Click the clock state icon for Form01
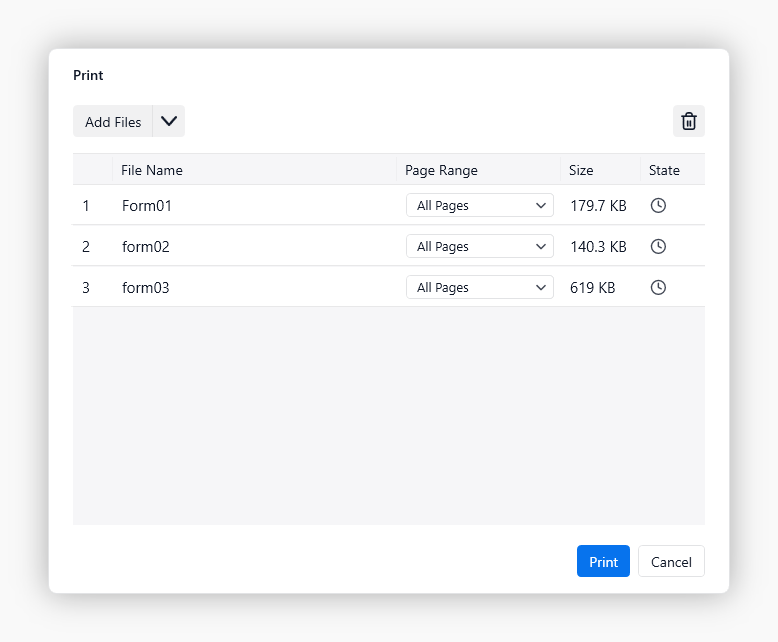Image resolution: width=778 pixels, height=642 pixels. 658,205
